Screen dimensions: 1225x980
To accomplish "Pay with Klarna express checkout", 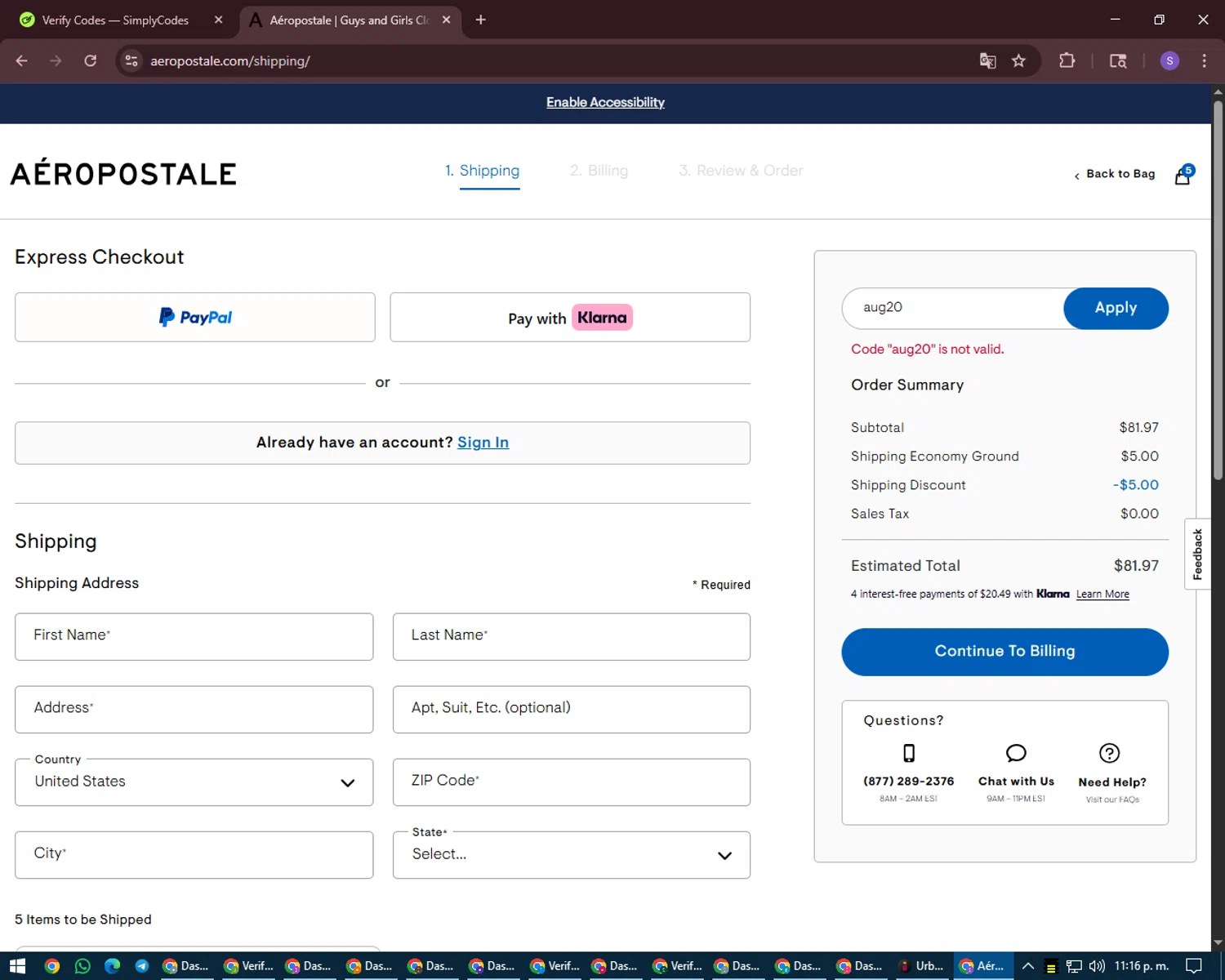I will tap(570, 317).
